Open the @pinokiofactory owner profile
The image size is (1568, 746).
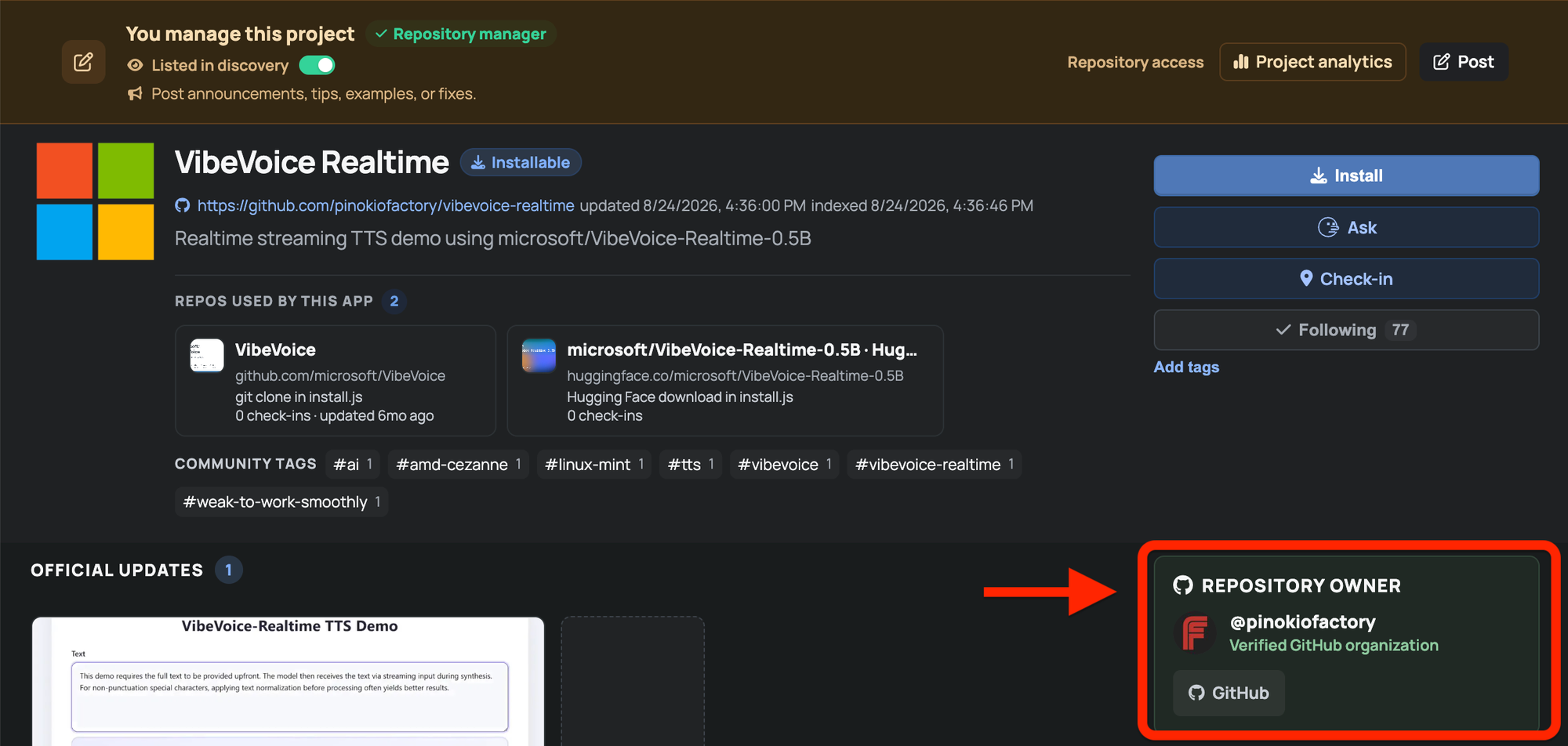click(1302, 622)
